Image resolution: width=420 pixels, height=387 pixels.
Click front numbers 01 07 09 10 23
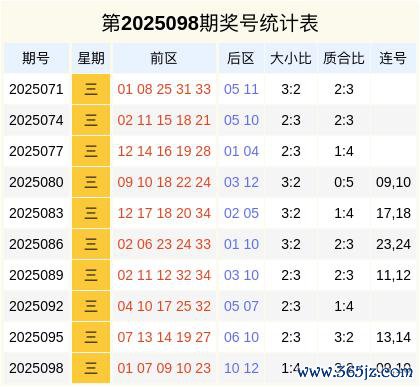(x=164, y=368)
